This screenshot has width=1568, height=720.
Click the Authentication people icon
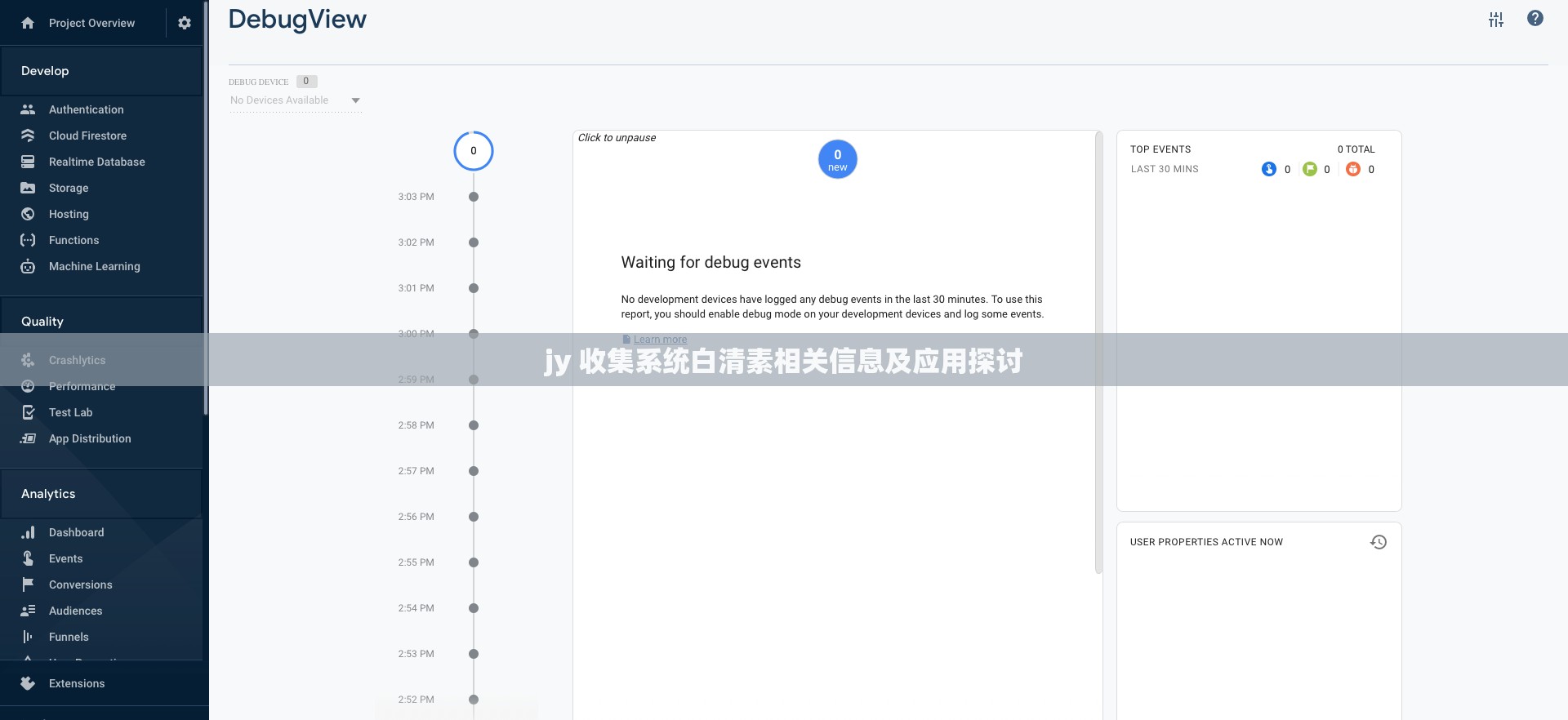pyautogui.click(x=28, y=109)
